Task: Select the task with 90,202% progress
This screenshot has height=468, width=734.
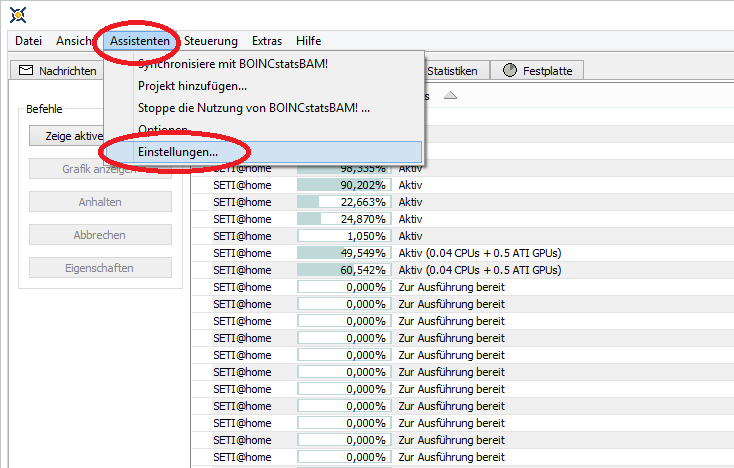Action: pyautogui.click(x=463, y=185)
